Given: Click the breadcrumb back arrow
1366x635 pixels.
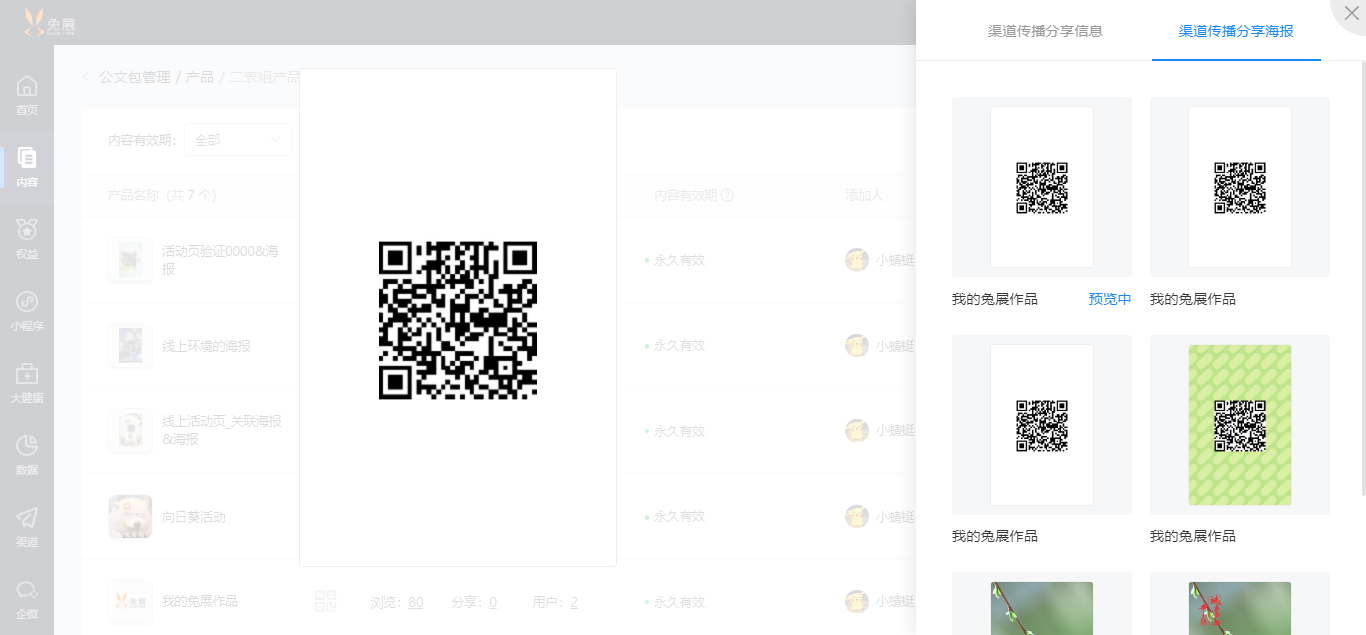Looking at the screenshot, I should [x=86, y=77].
